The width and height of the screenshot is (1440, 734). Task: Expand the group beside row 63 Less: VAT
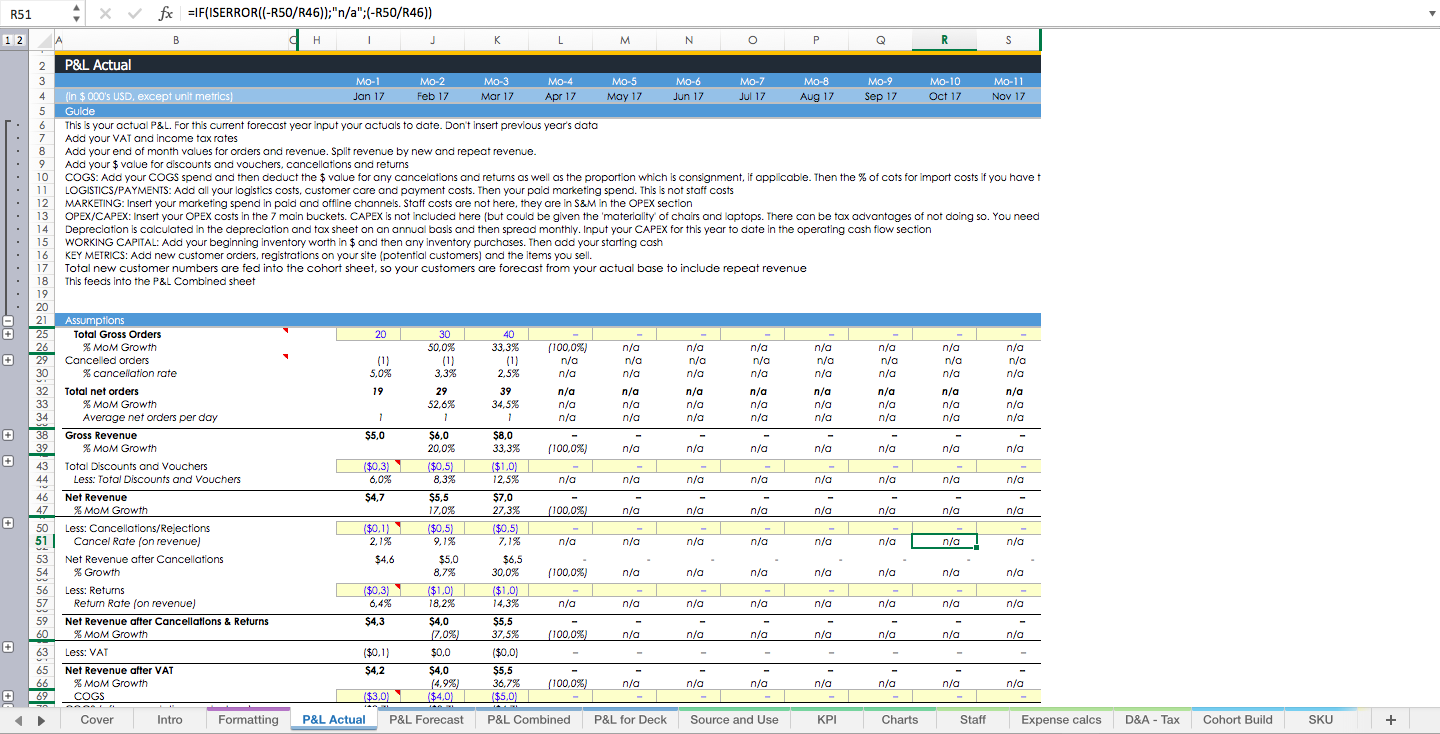(8, 647)
